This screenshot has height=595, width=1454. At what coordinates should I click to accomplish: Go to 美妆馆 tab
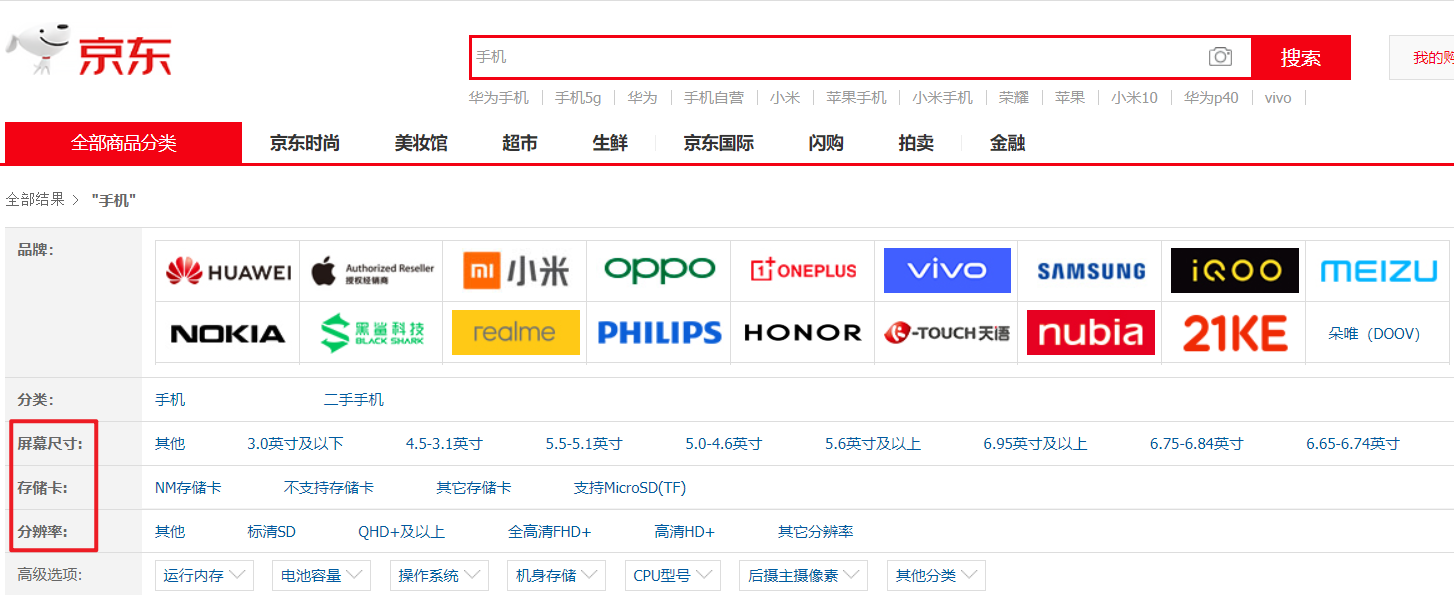point(421,143)
